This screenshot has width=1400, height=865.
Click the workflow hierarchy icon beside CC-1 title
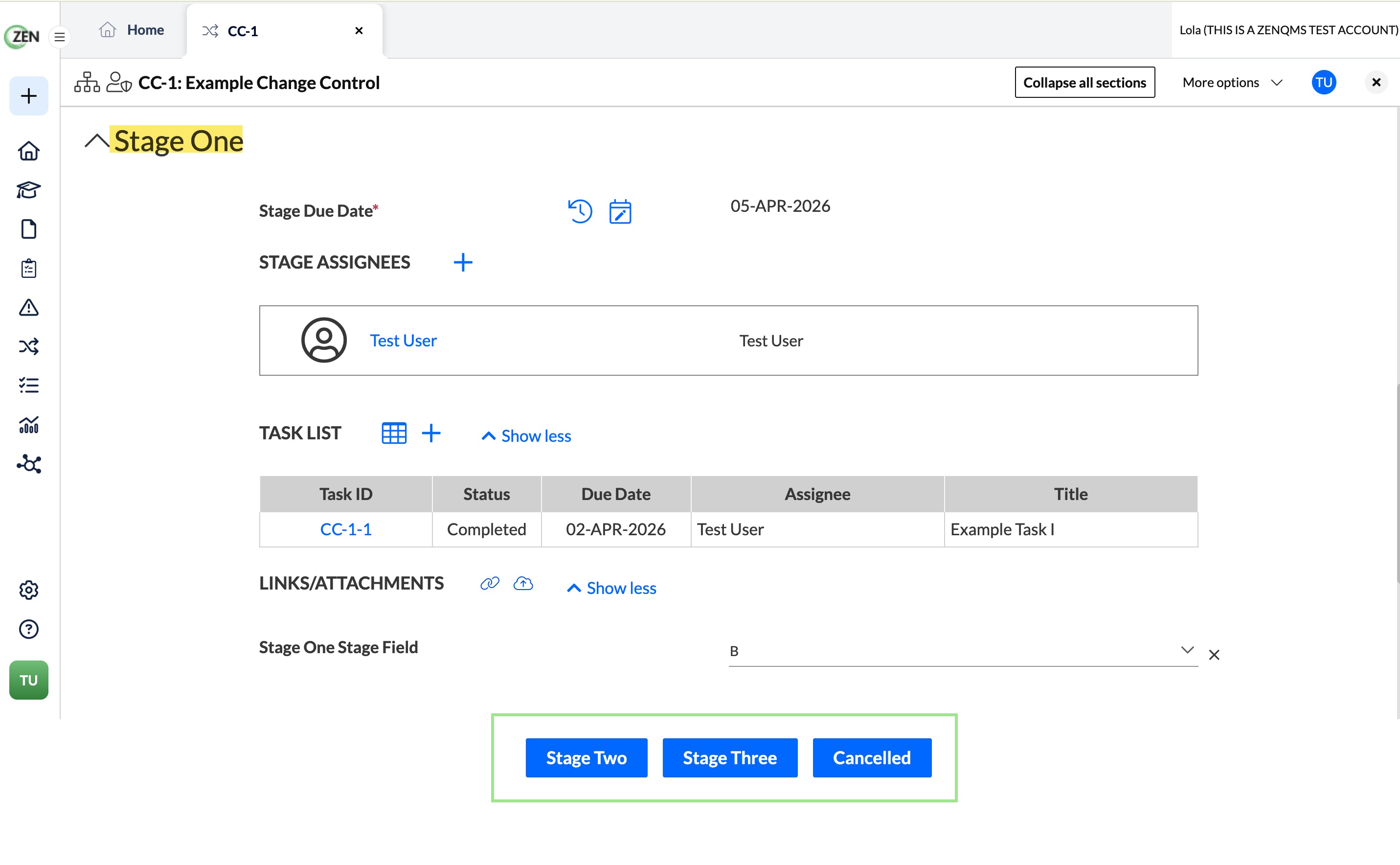tap(87, 82)
